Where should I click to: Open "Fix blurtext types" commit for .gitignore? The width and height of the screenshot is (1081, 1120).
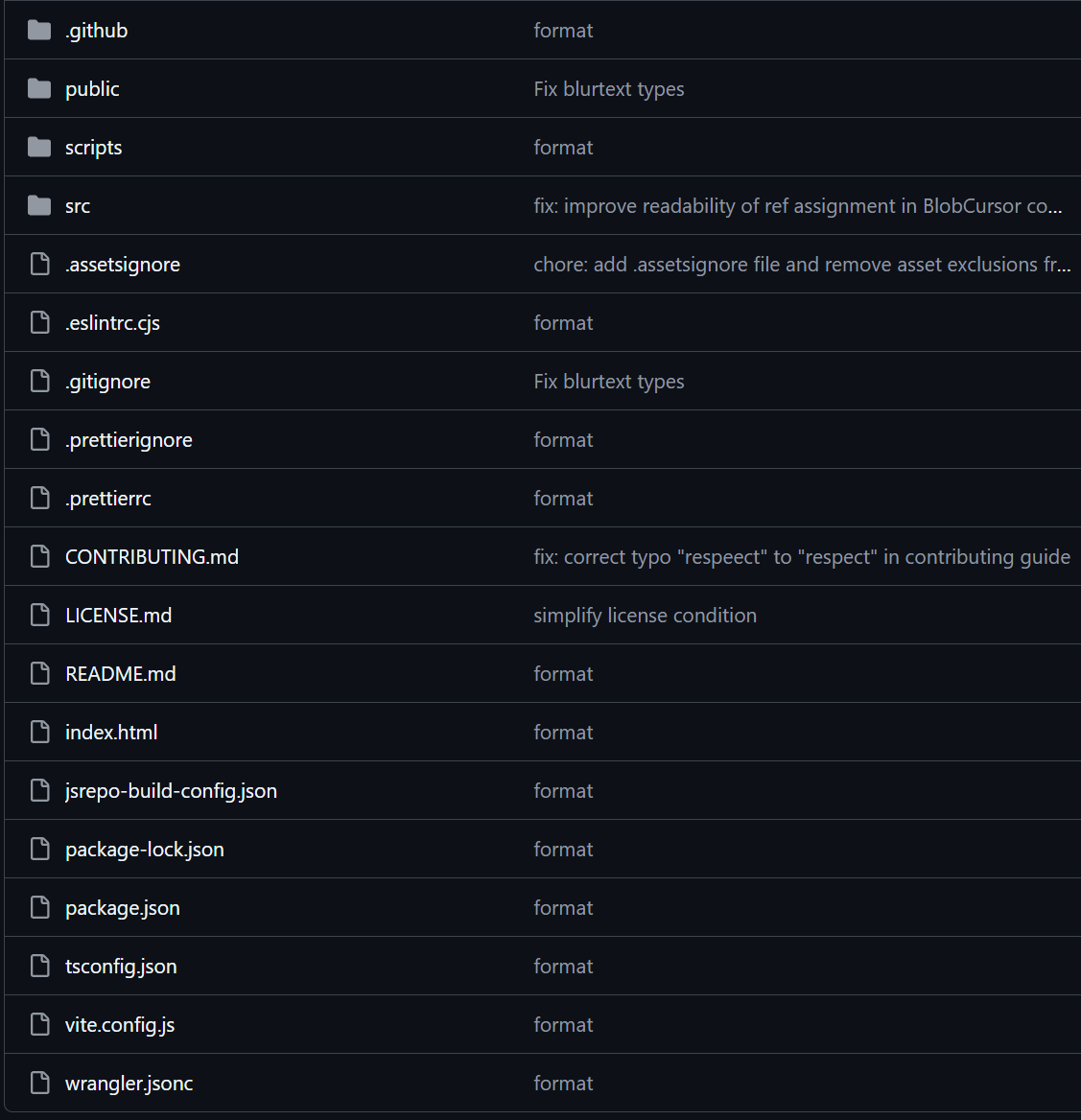tap(608, 382)
